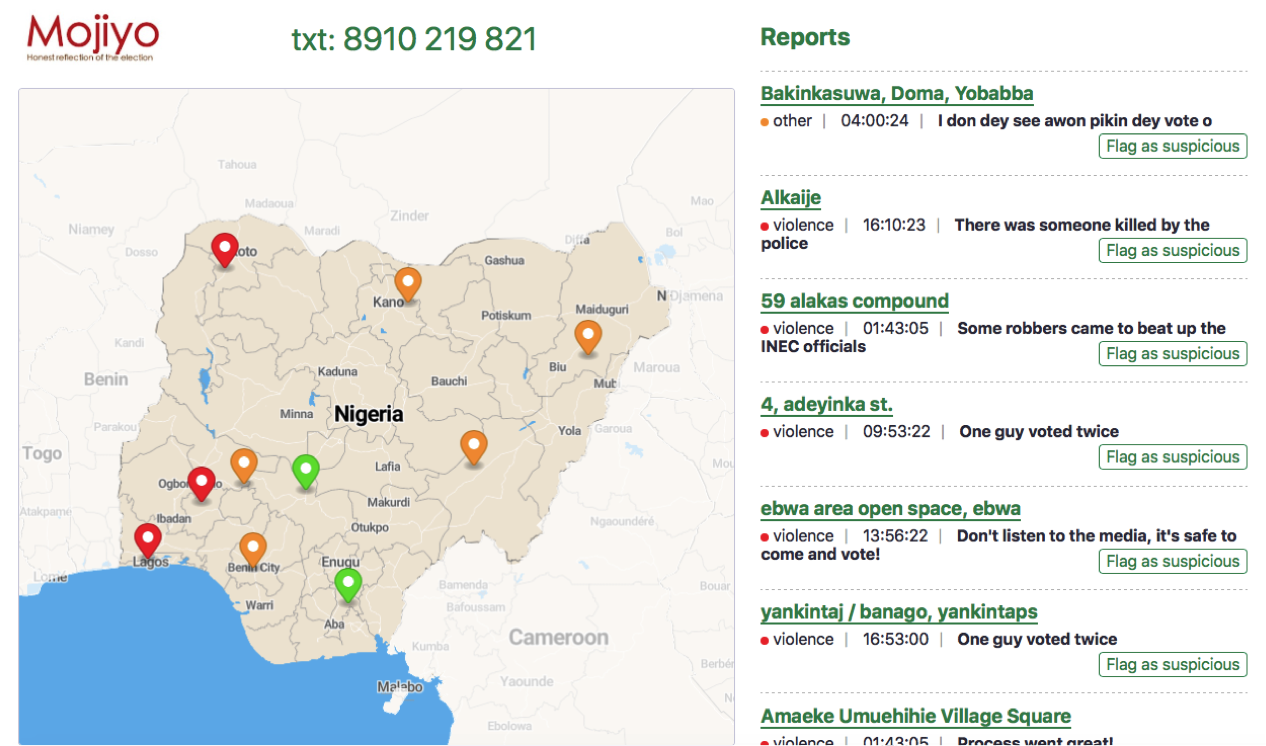This screenshot has height=746, width=1266.
Task: Flag the ebwa area report as suspicious
Action: (1173, 561)
